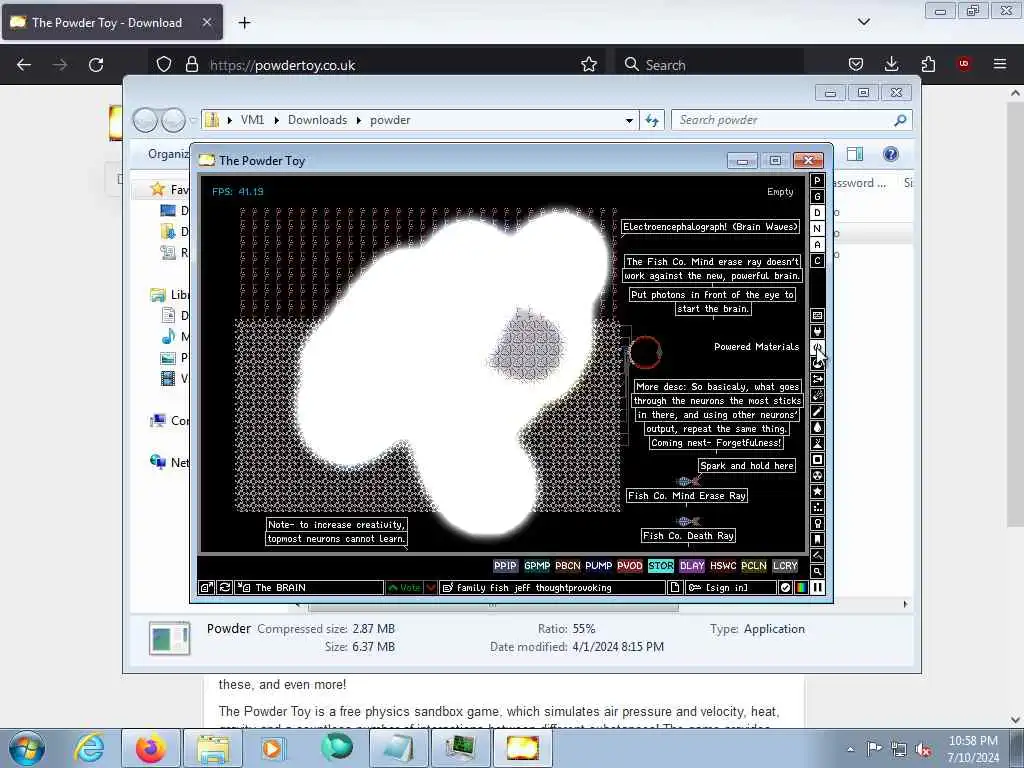Open the Electronics element menu icon
This screenshot has height=768, width=1024.
point(817,332)
